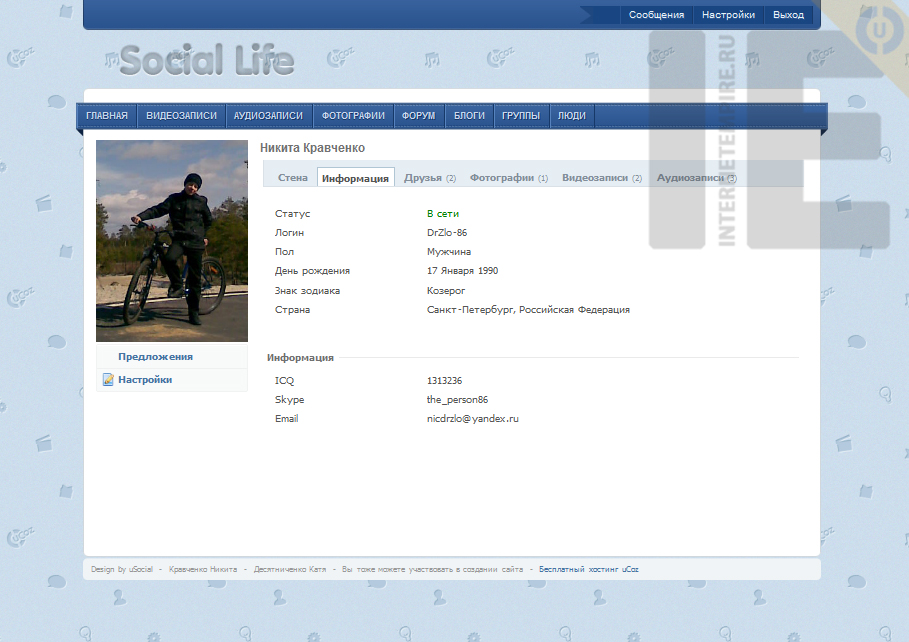
Task: Click the Статус label
Action: coord(292,213)
